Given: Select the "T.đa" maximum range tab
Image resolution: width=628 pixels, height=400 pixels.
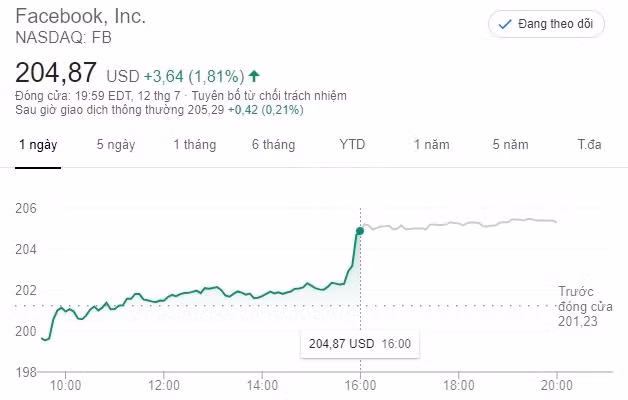Looking at the screenshot, I should click(x=589, y=145).
